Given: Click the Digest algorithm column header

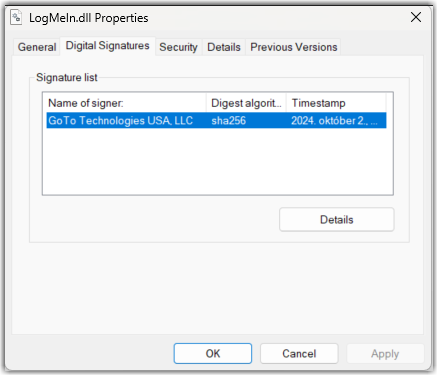Looking at the screenshot, I should click(x=246, y=103).
